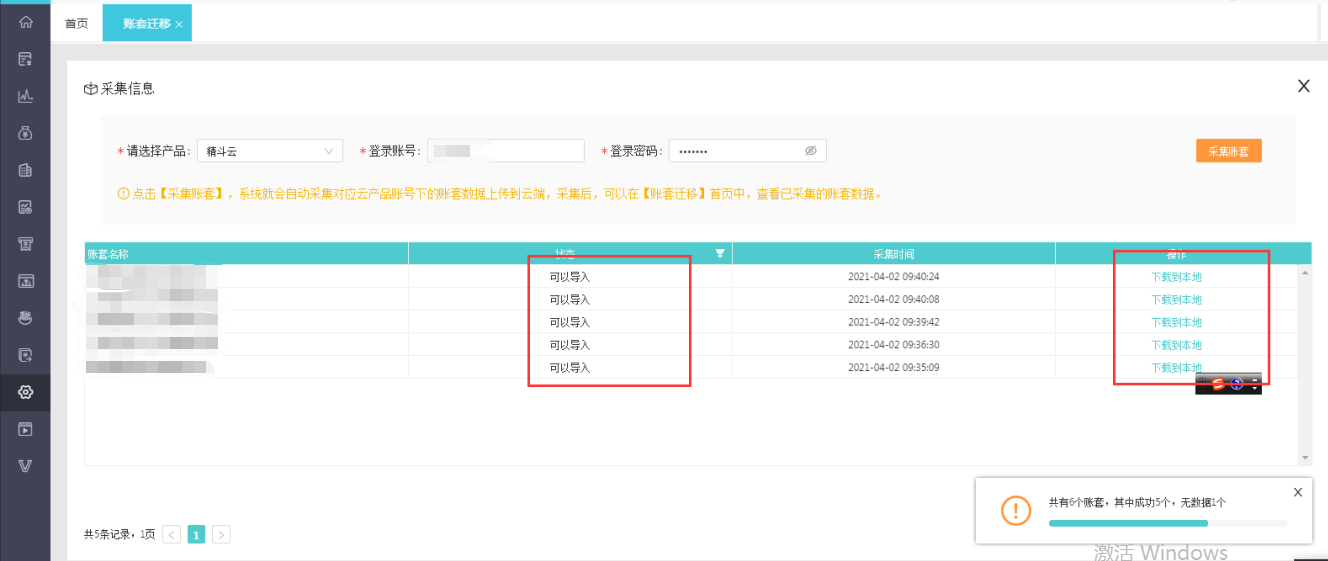Toggle password visibility eye icon

coord(811,151)
